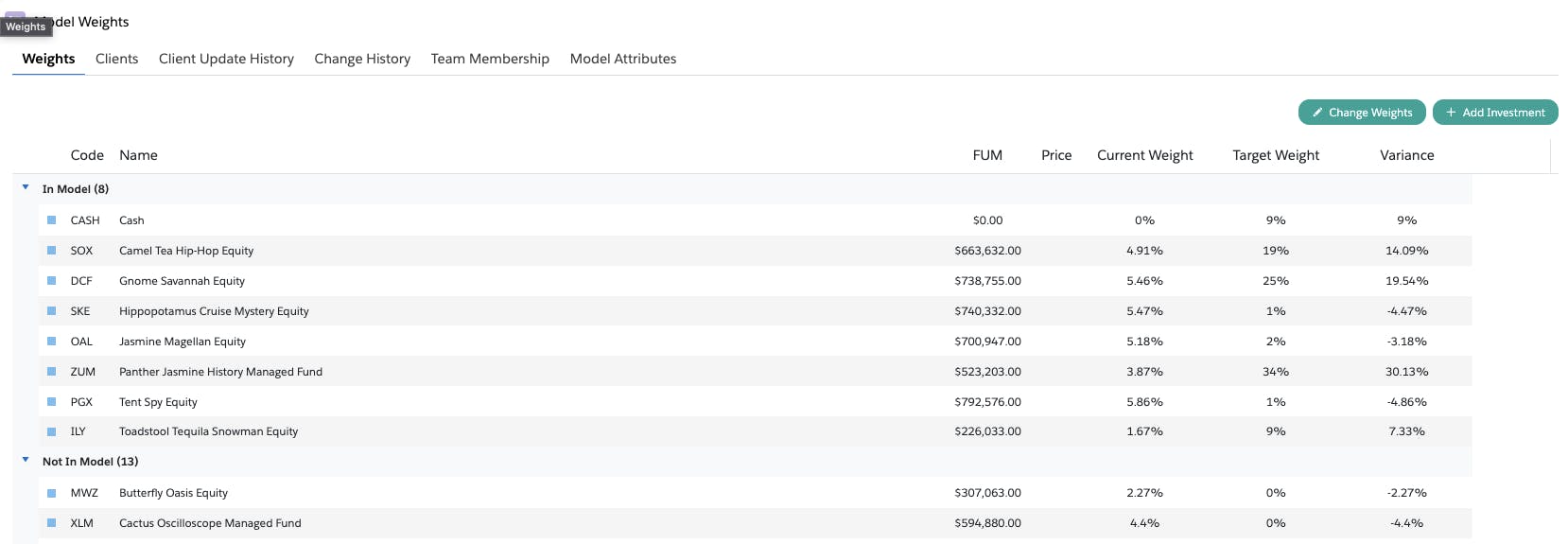Open the Model Attributes tab
1568x544 pixels.
tap(623, 59)
